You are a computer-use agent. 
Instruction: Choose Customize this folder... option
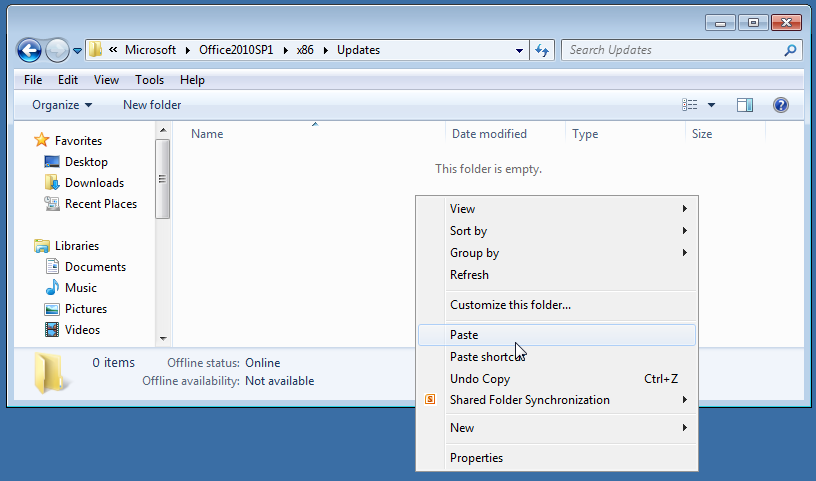tap(557, 305)
